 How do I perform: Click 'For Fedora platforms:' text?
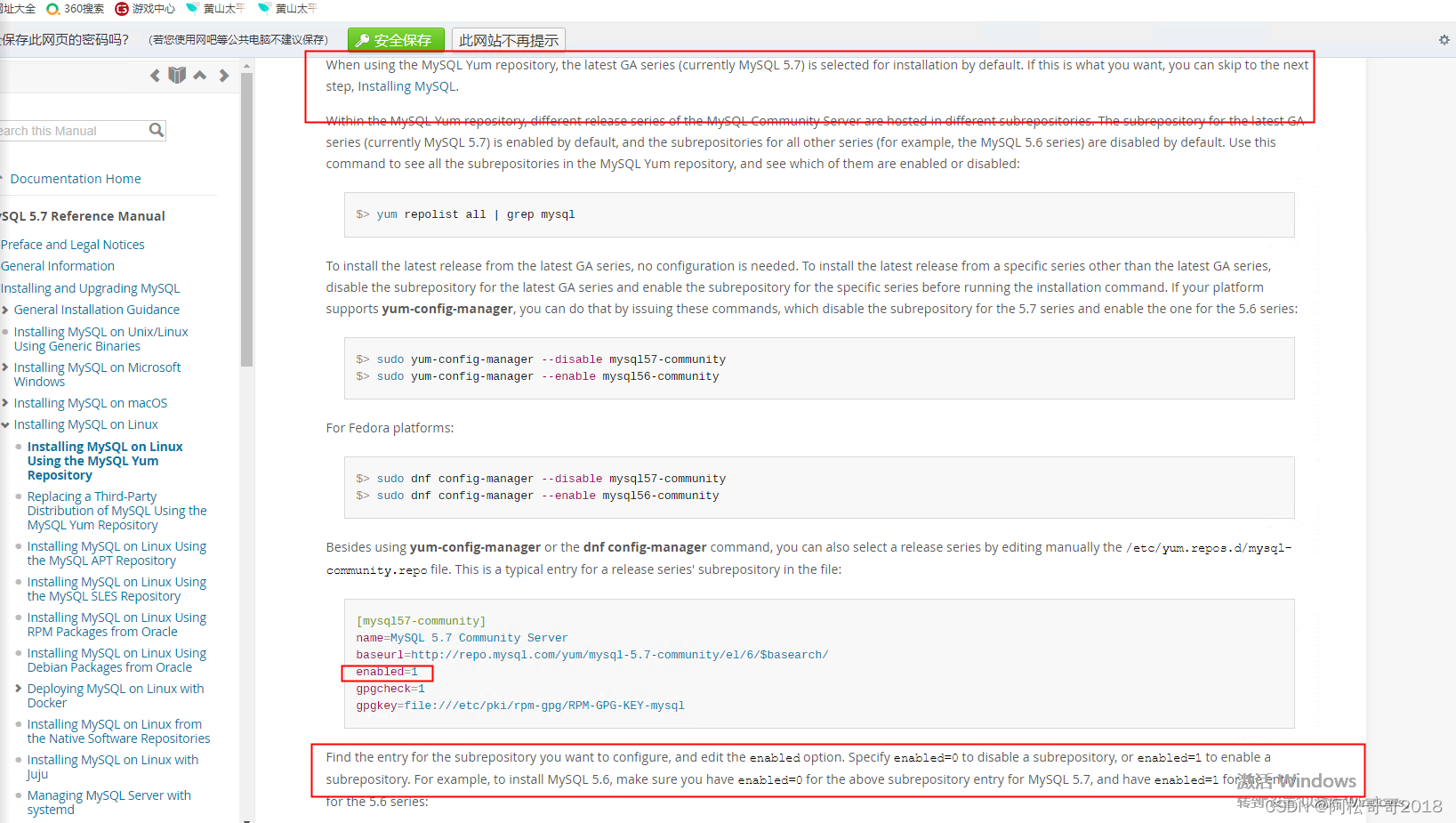click(390, 428)
